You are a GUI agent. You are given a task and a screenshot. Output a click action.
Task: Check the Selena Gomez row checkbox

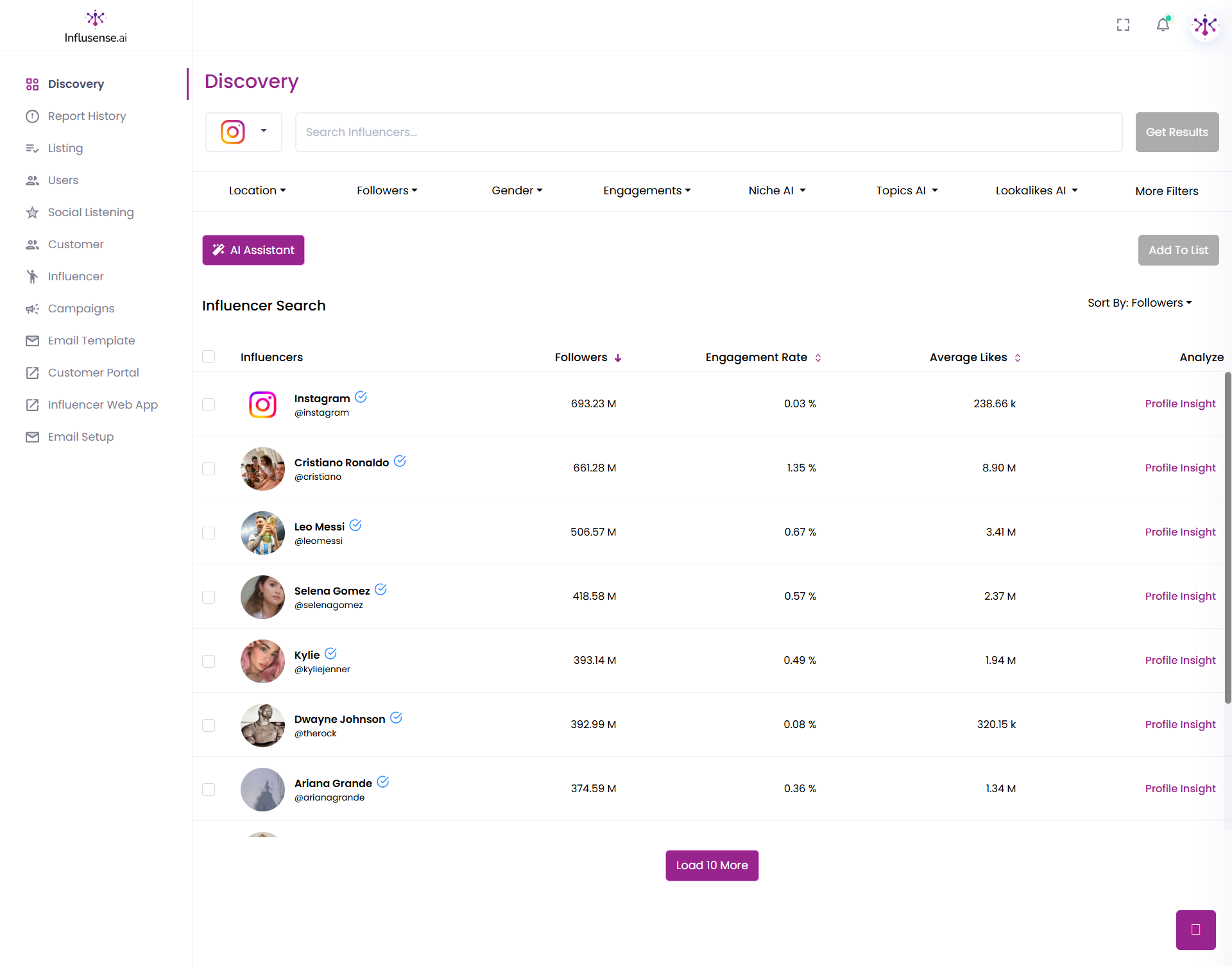pyautogui.click(x=209, y=597)
